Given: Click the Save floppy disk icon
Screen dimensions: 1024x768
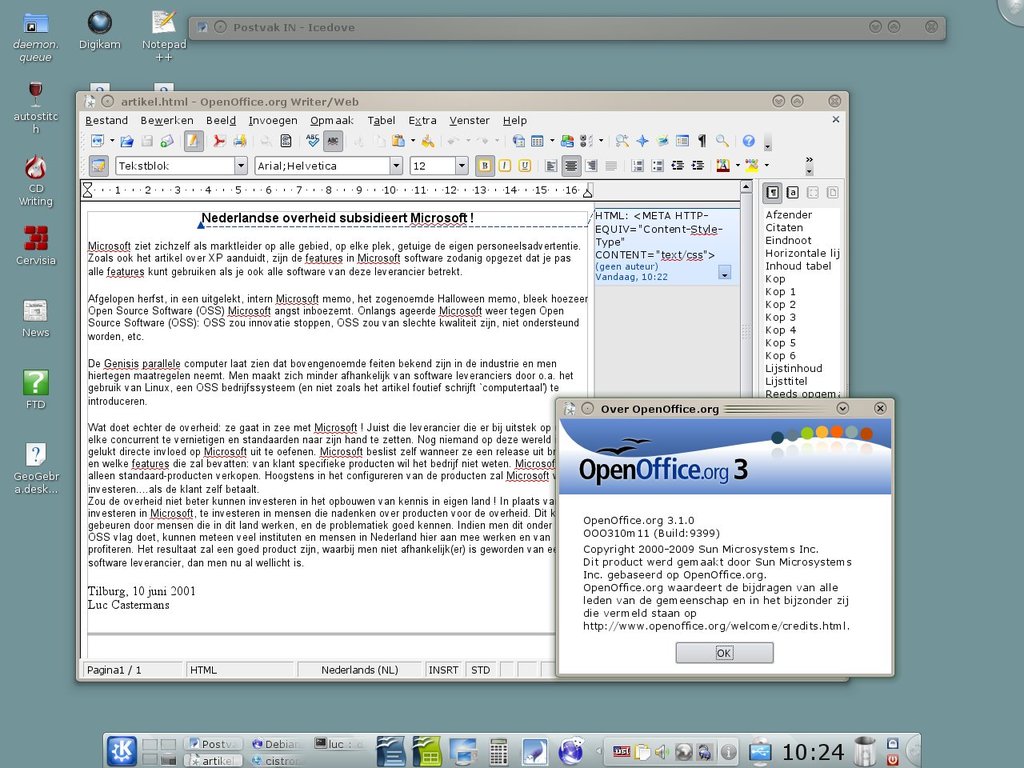Looking at the screenshot, I should coord(147,141).
